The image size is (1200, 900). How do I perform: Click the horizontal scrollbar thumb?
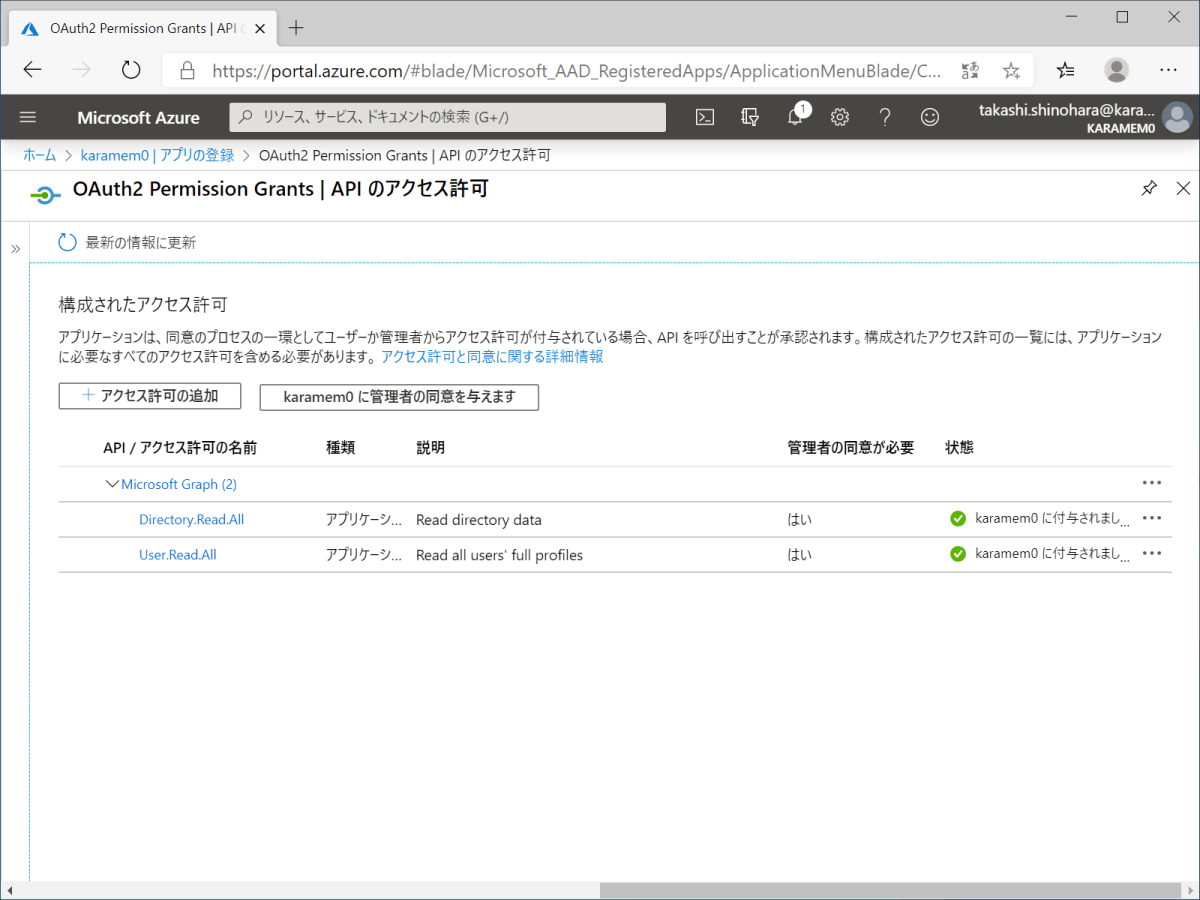(x=891, y=890)
